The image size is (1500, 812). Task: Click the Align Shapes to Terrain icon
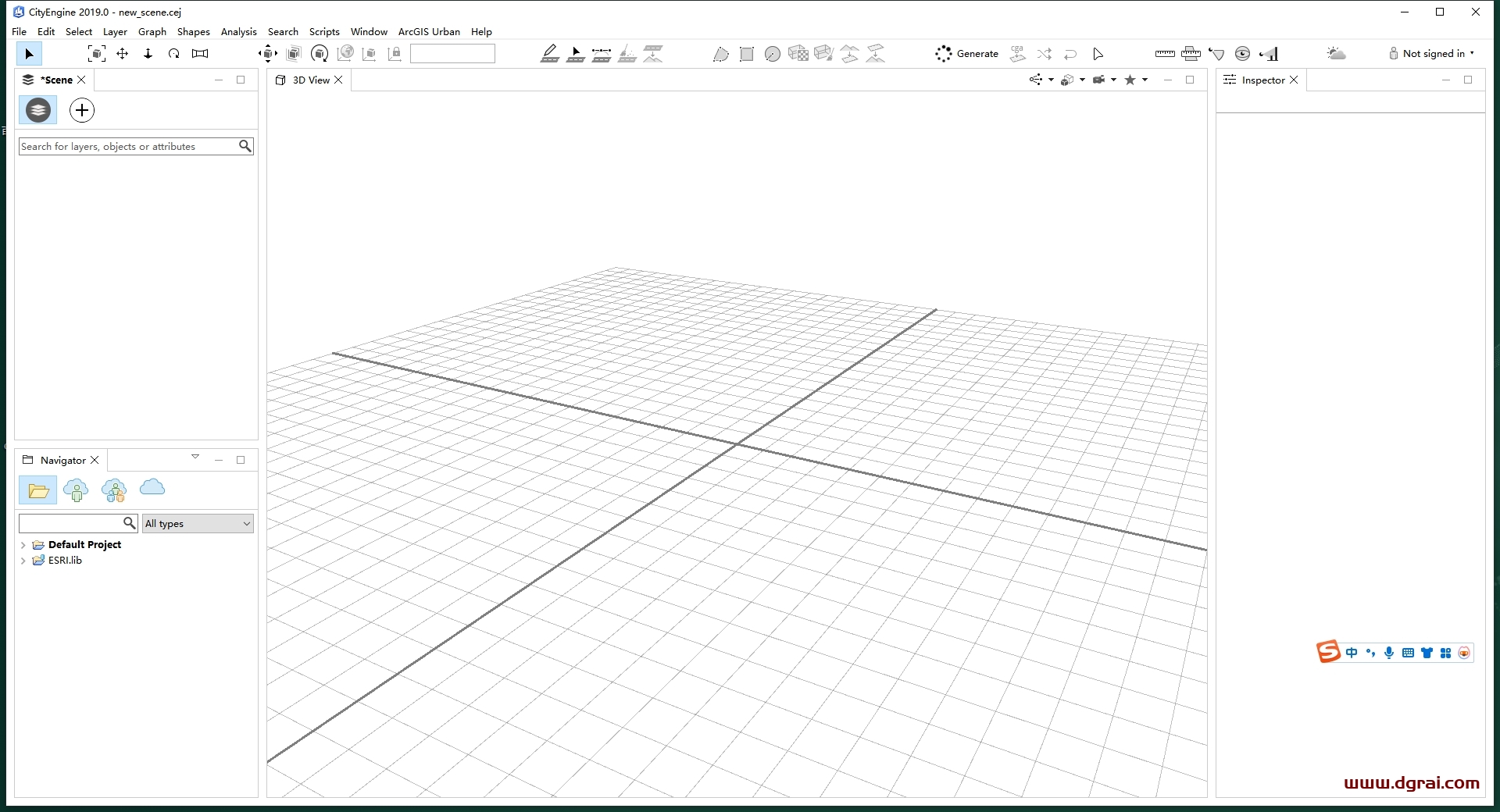click(850, 54)
